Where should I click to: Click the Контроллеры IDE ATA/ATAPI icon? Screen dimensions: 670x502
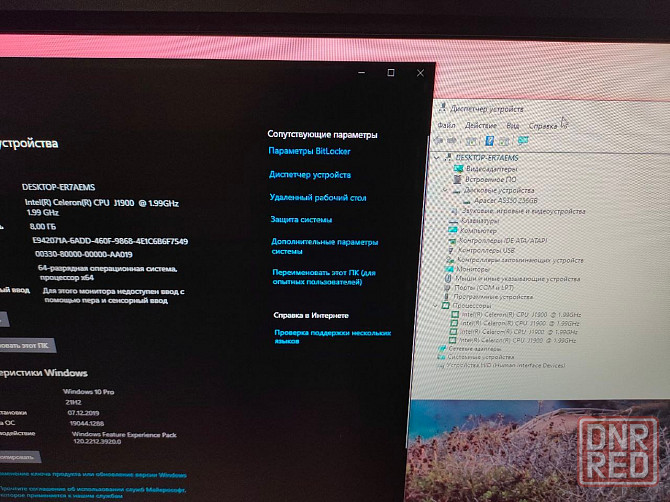click(452, 241)
